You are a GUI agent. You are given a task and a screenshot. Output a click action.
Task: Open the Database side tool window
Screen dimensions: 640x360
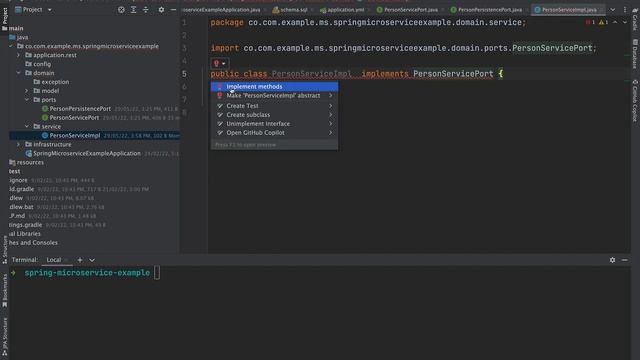(635, 54)
